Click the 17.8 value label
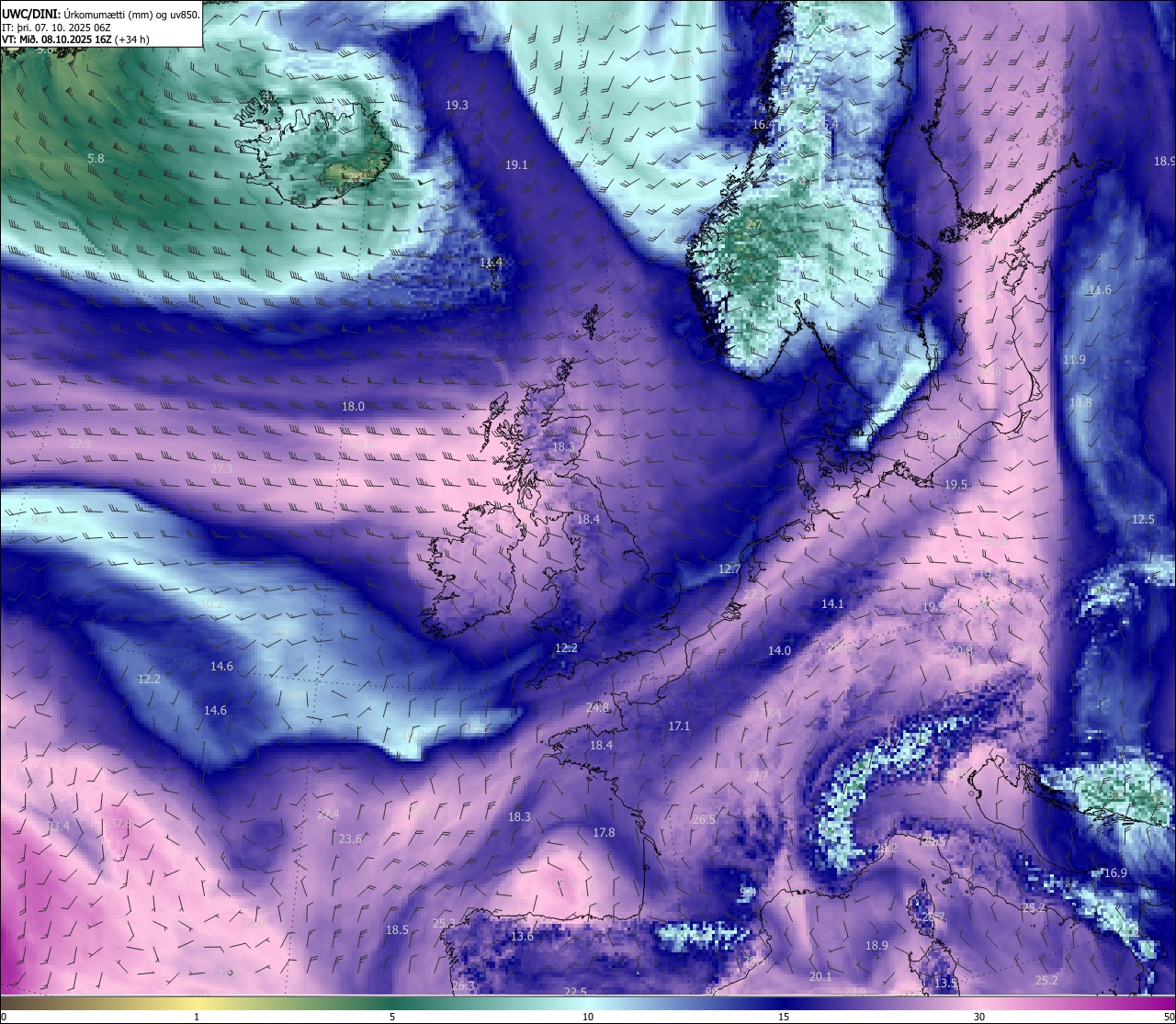This screenshot has width=1176, height=1024. (604, 833)
